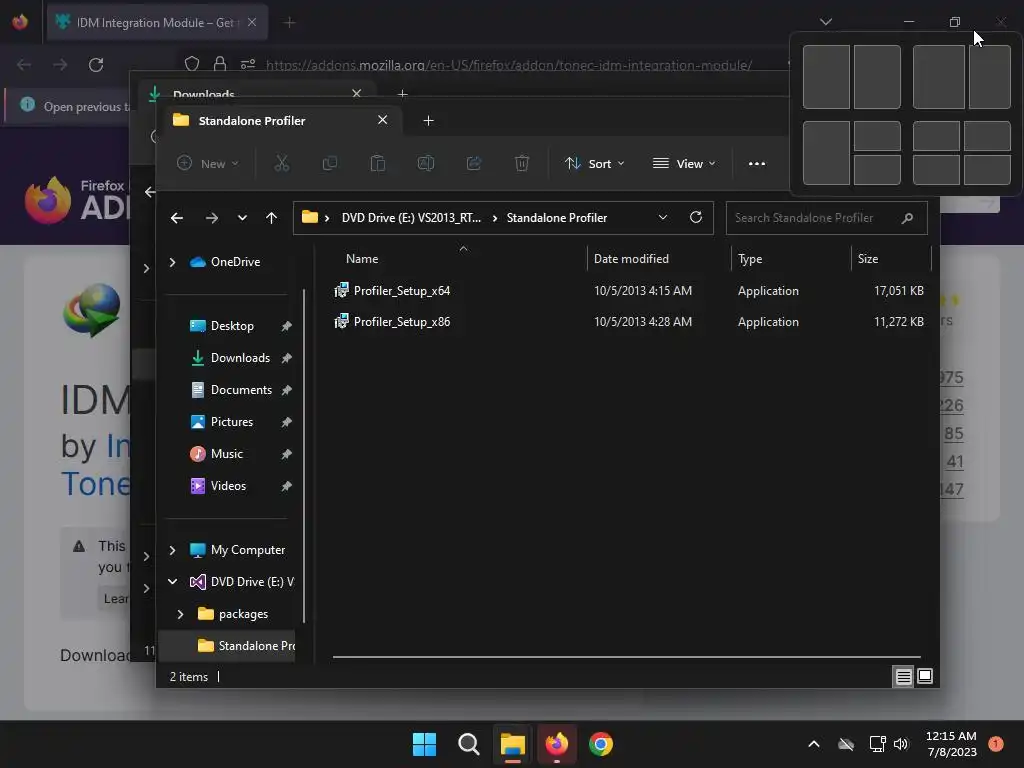Go up one folder level with the up arrow
This screenshot has width=1024, height=768.
272,218
